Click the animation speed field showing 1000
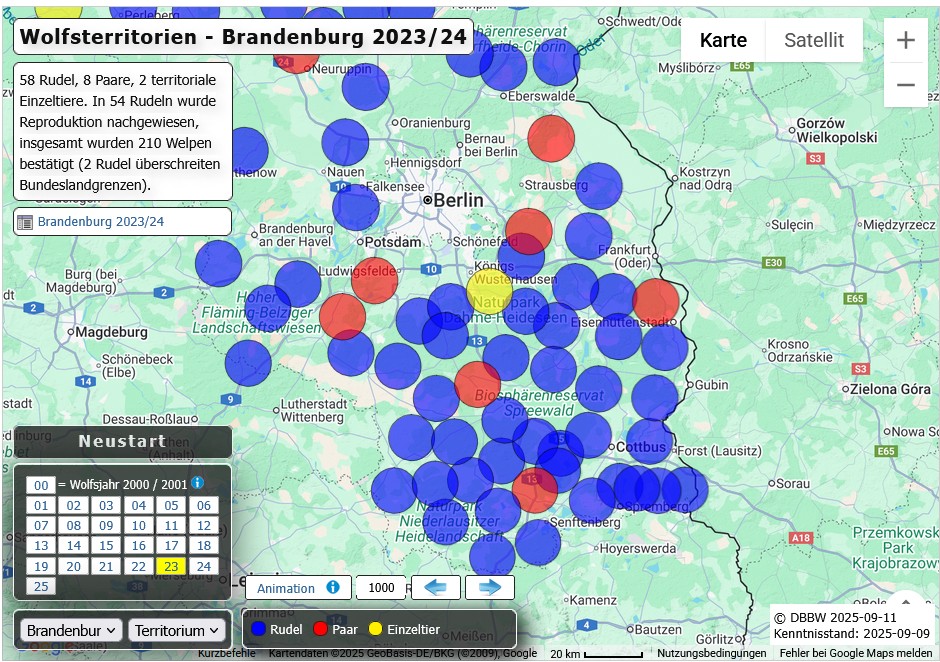The image size is (940, 662). pos(381,588)
